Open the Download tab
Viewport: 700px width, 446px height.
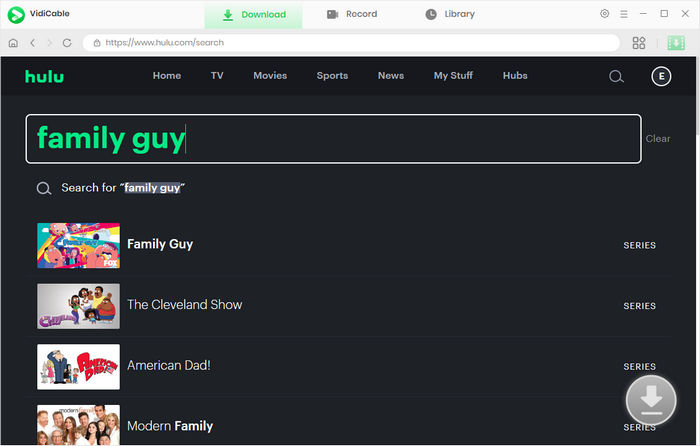(254, 15)
